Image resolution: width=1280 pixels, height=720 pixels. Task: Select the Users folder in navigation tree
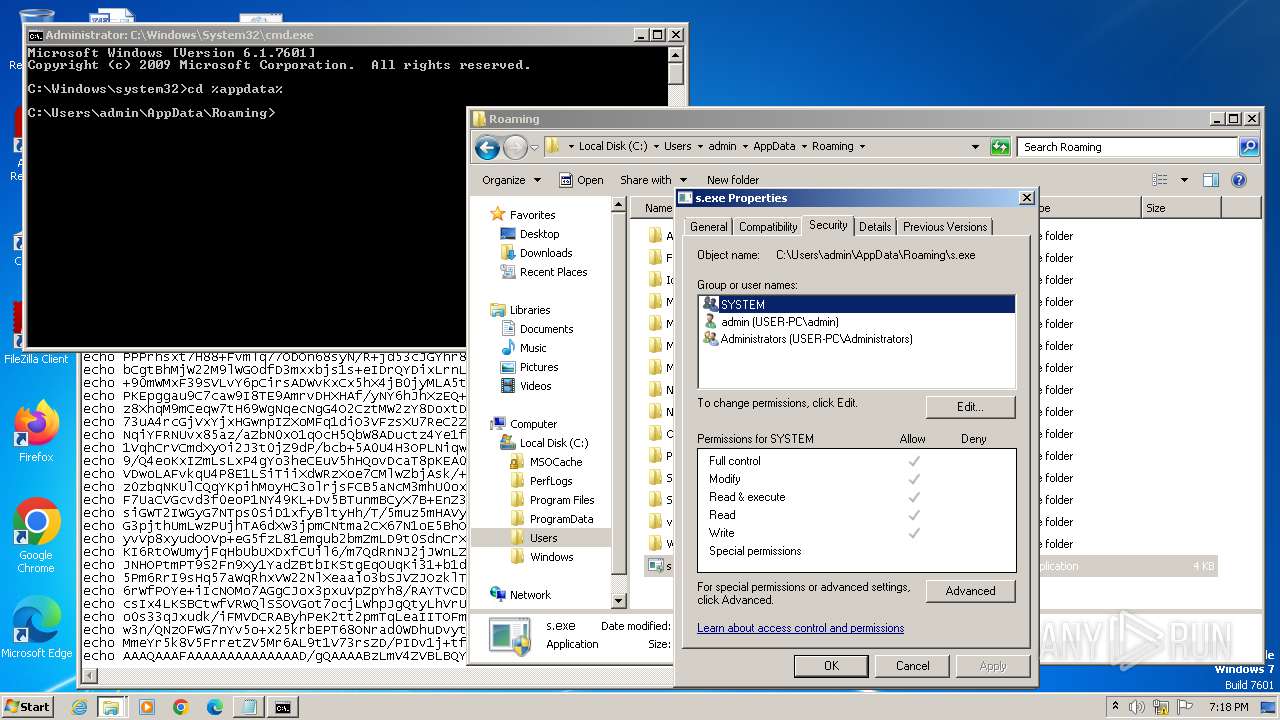click(544, 538)
